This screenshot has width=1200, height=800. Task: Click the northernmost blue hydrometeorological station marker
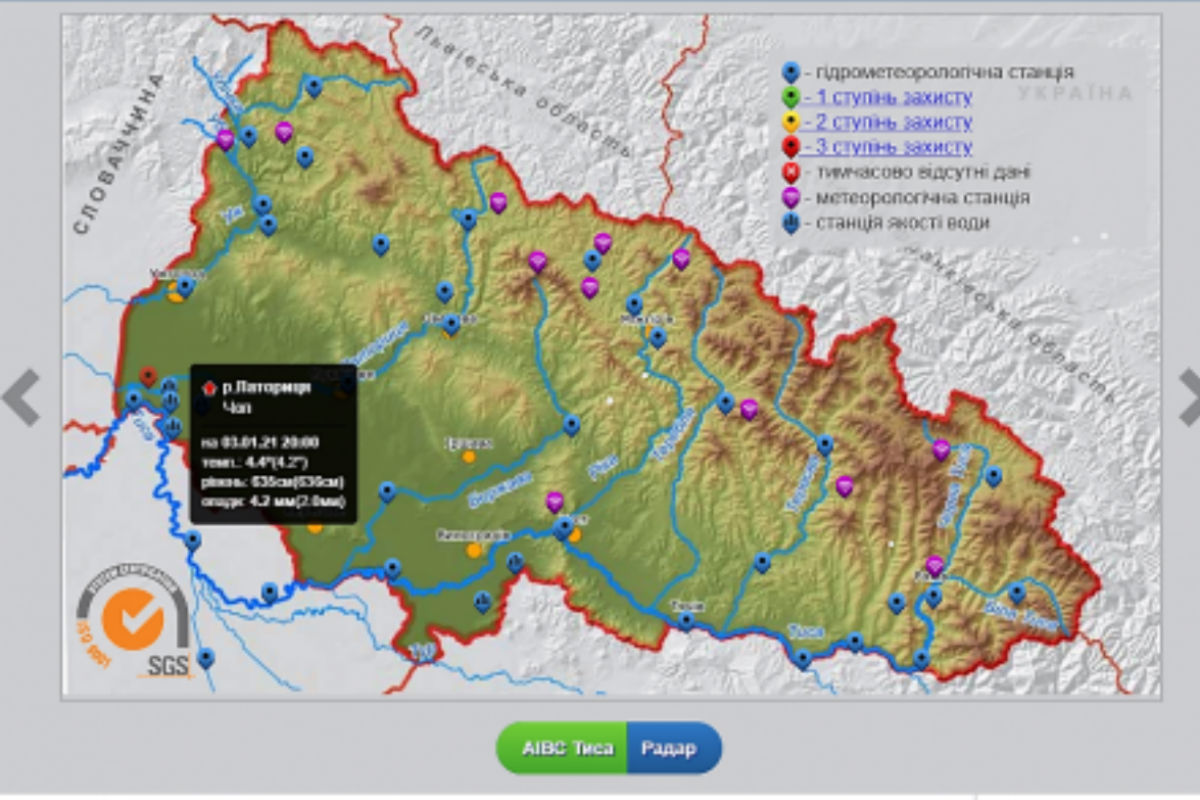[x=314, y=87]
